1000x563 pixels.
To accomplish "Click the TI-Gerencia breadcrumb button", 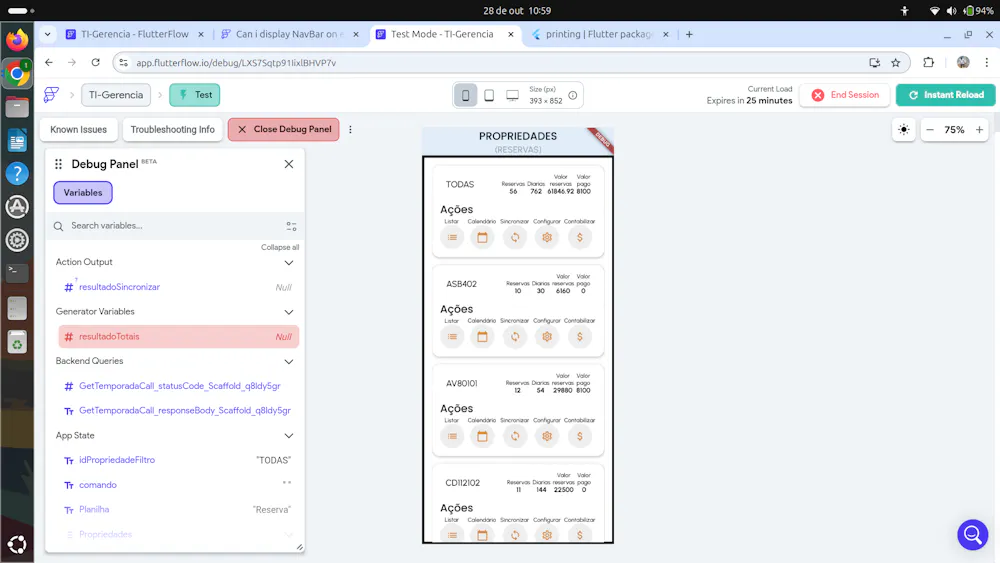I will 115,95.
